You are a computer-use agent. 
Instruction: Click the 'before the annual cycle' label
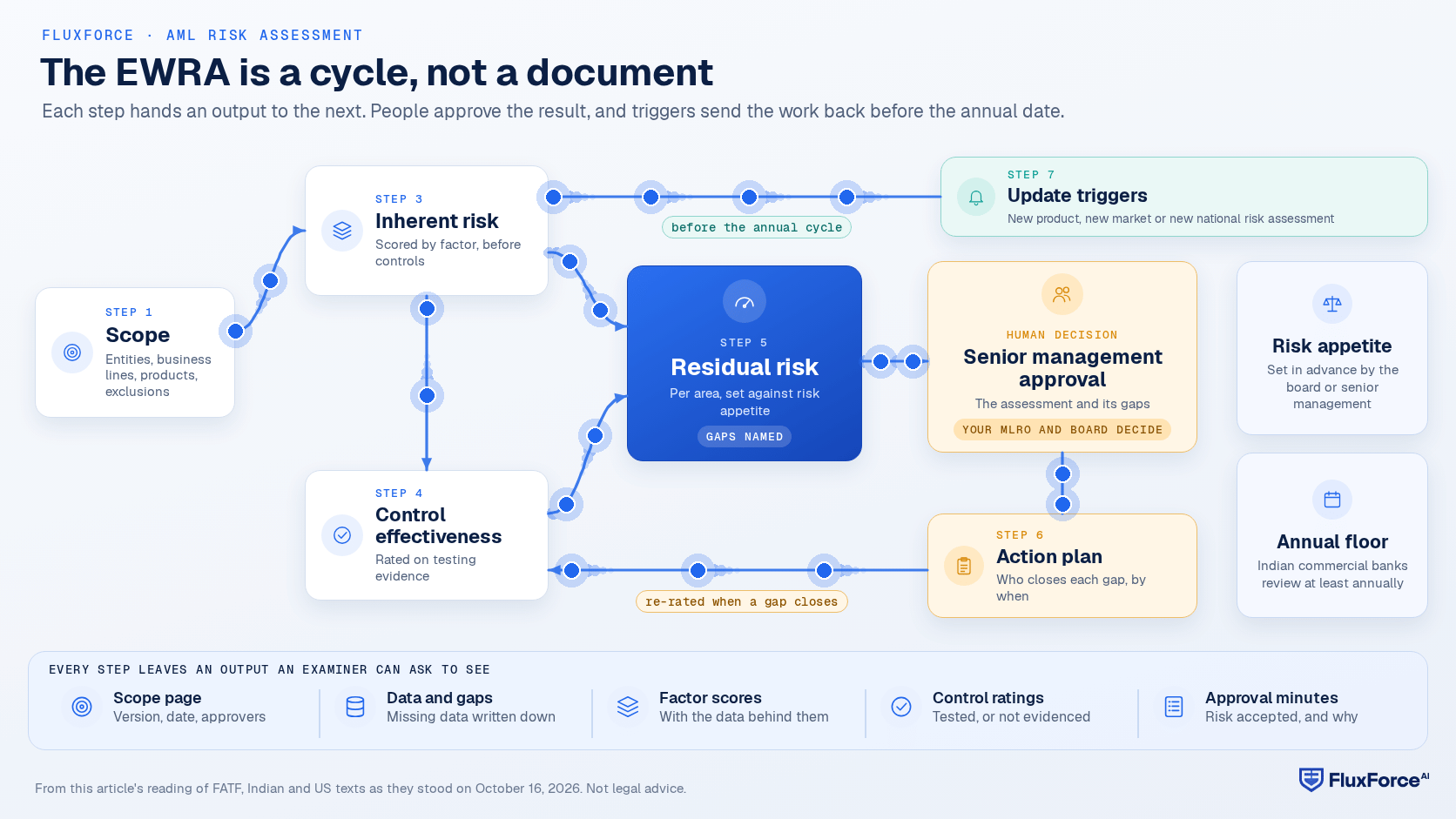[x=757, y=227]
